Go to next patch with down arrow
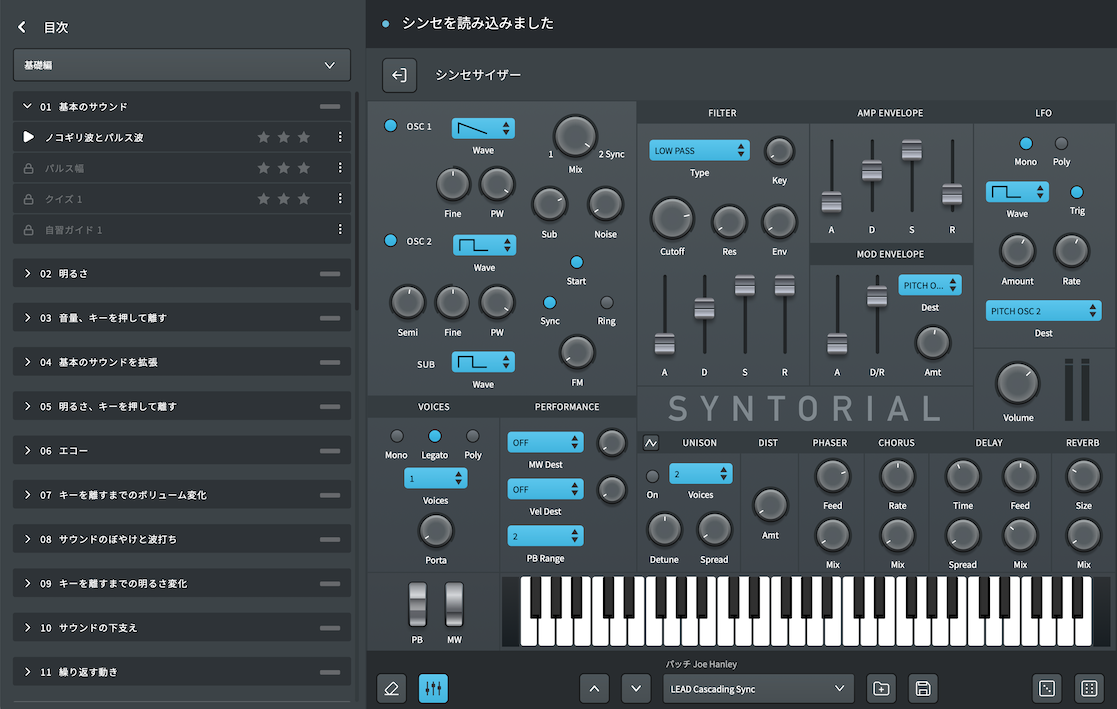 pos(636,688)
